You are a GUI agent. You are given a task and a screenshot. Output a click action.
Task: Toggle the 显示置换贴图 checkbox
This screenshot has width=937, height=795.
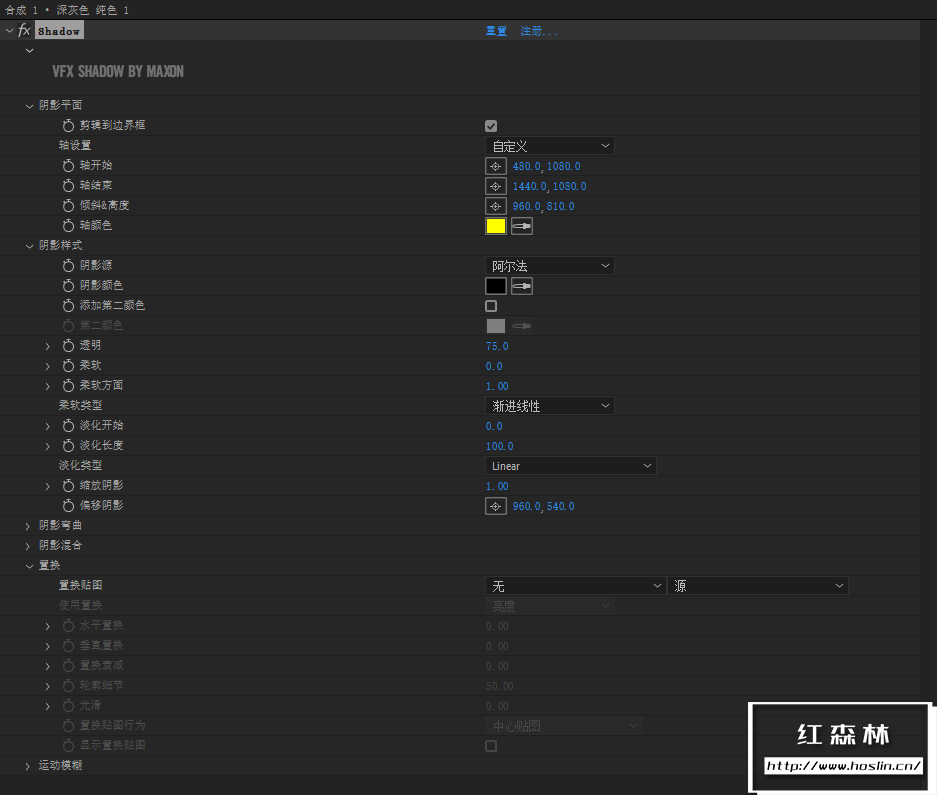pyautogui.click(x=490, y=745)
